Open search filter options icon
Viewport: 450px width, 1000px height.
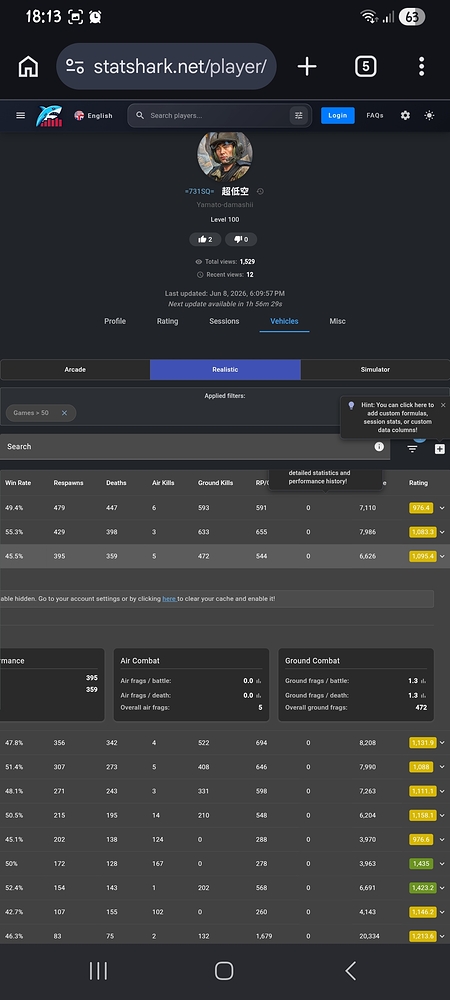(298, 115)
